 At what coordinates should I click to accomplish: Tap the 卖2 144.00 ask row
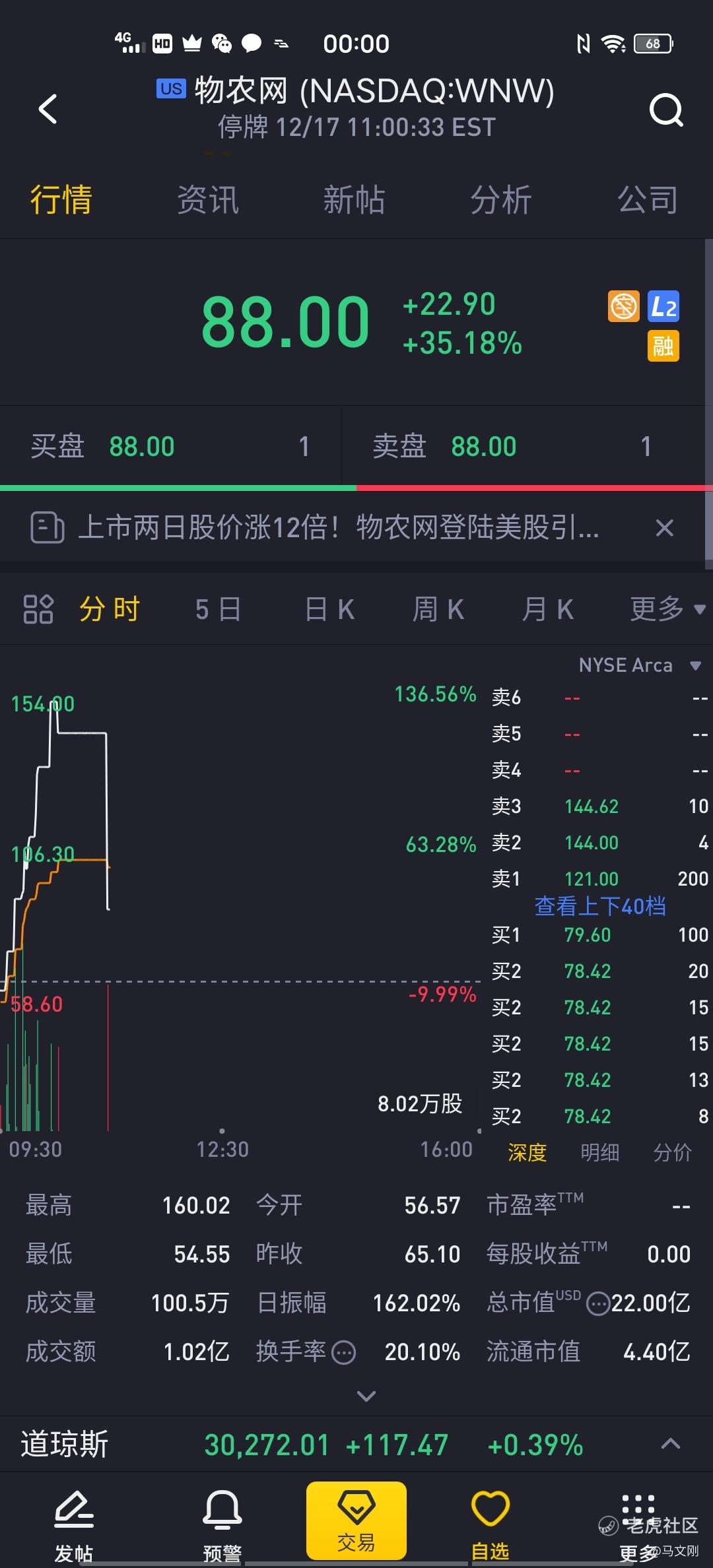click(x=600, y=843)
